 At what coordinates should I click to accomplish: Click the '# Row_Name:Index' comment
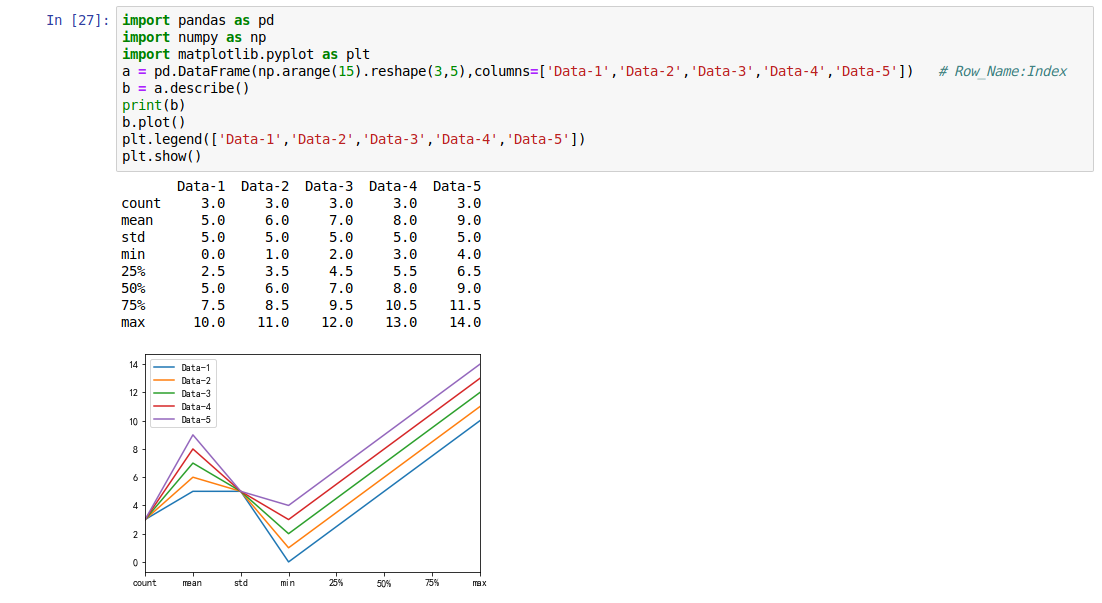point(1002,71)
